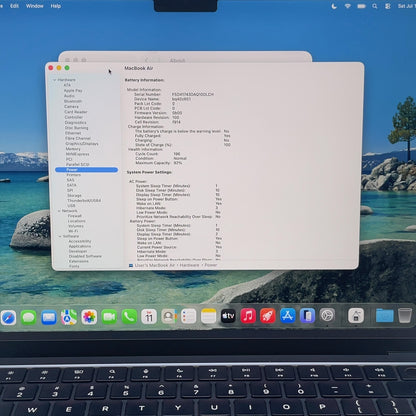The width and height of the screenshot is (416, 416).
Task: Select Parallel SCSI in the sidebar
Action: point(78,165)
